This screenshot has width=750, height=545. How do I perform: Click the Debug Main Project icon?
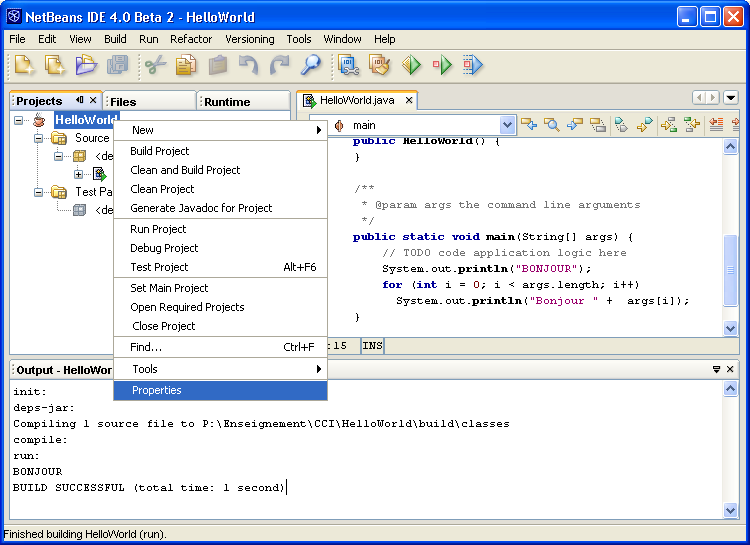442,65
